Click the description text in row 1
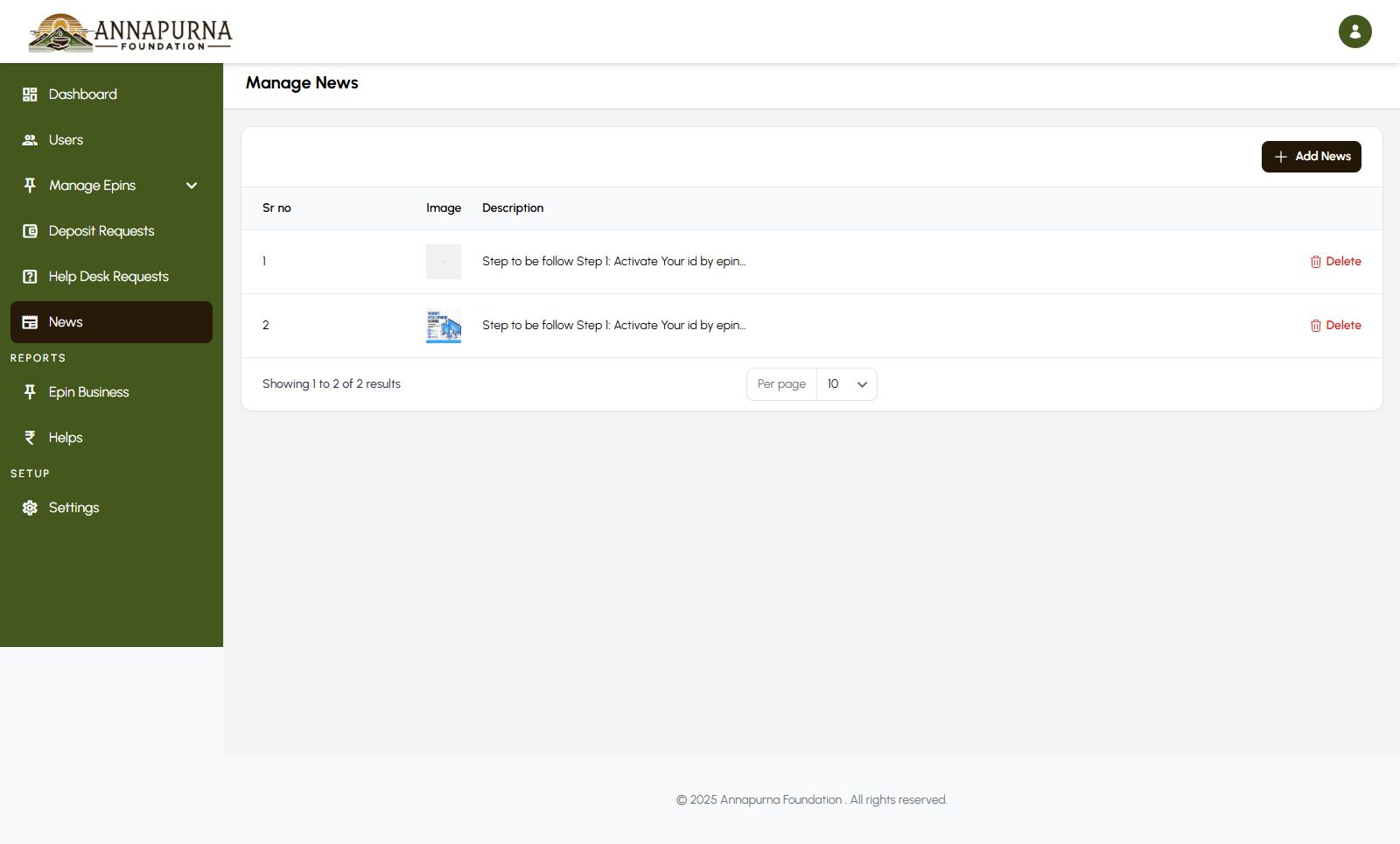This screenshot has height=844, width=1400. click(613, 262)
